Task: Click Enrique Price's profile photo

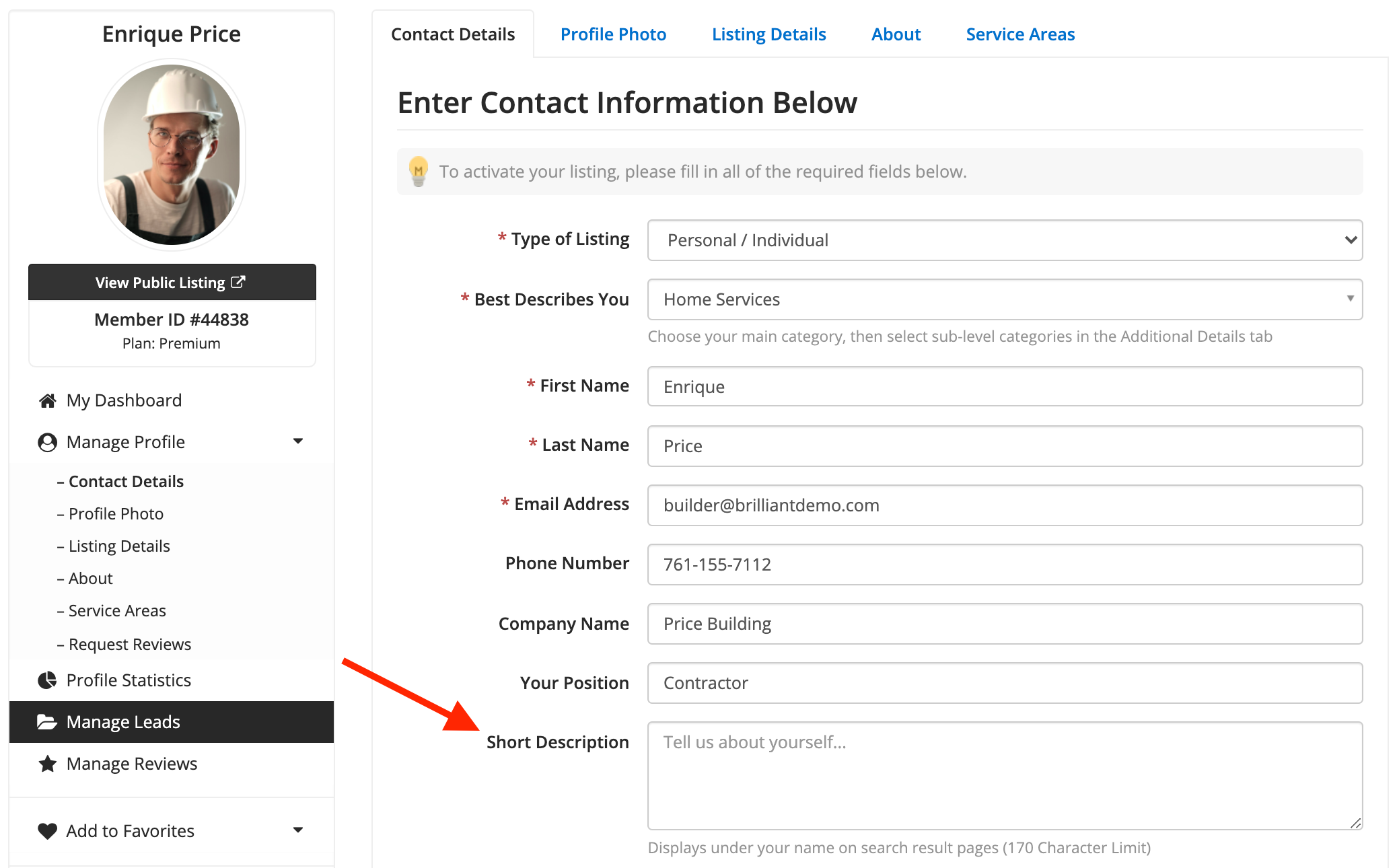Action: click(172, 155)
